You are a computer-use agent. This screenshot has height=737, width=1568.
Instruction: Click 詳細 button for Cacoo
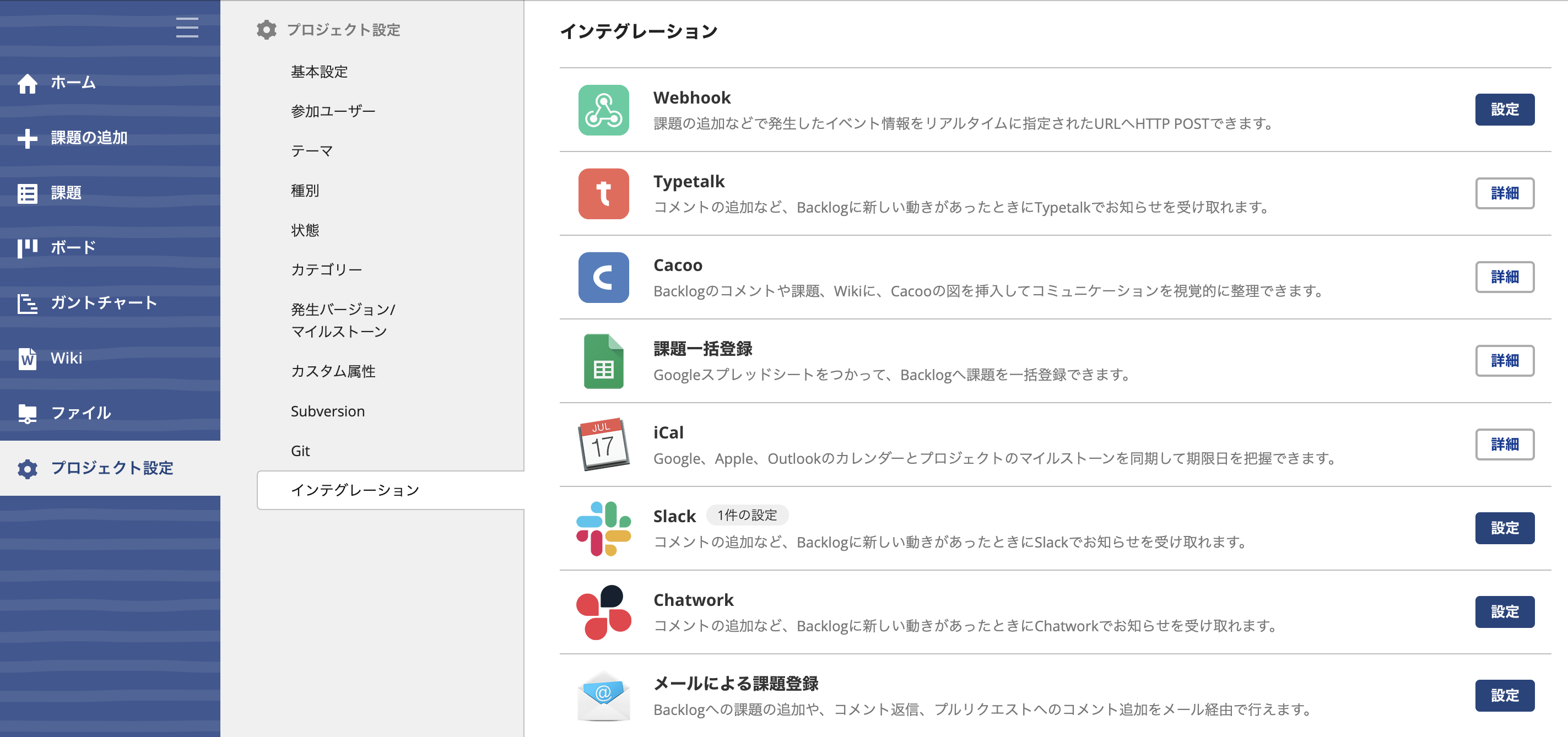[x=1505, y=277]
